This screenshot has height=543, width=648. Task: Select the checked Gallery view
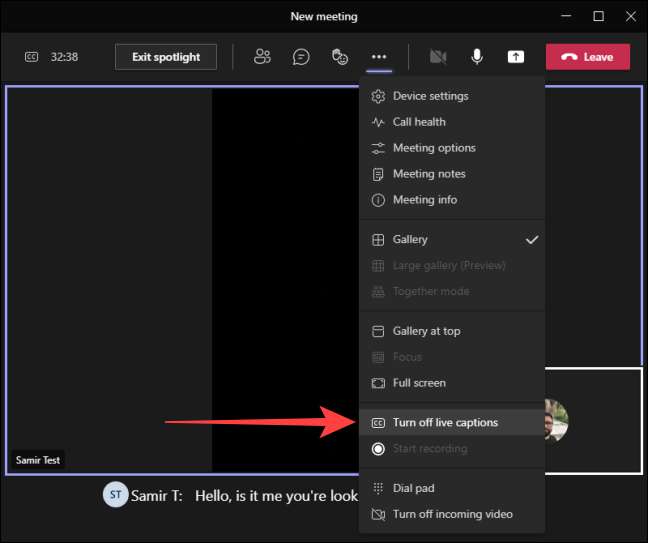pyautogui.click(x=410, y=240)
